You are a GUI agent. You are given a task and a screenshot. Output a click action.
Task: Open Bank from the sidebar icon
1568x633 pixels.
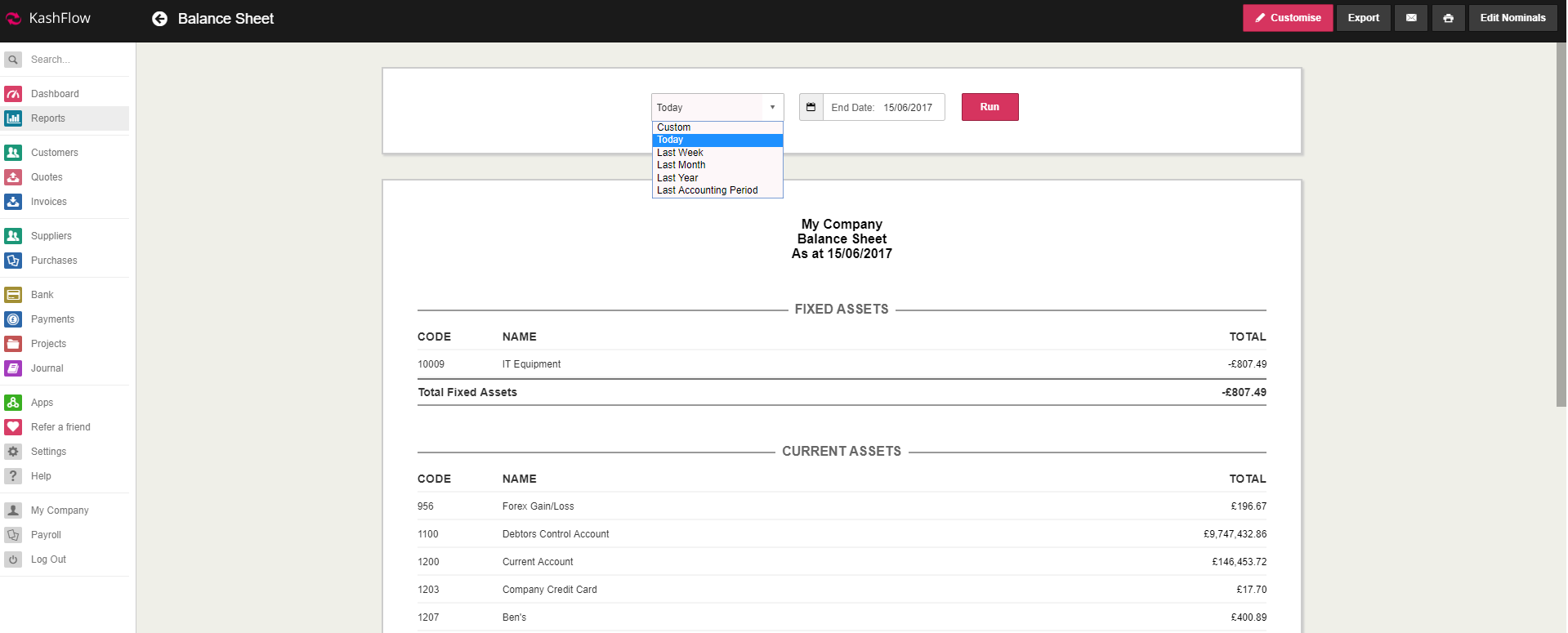(13, 295)
